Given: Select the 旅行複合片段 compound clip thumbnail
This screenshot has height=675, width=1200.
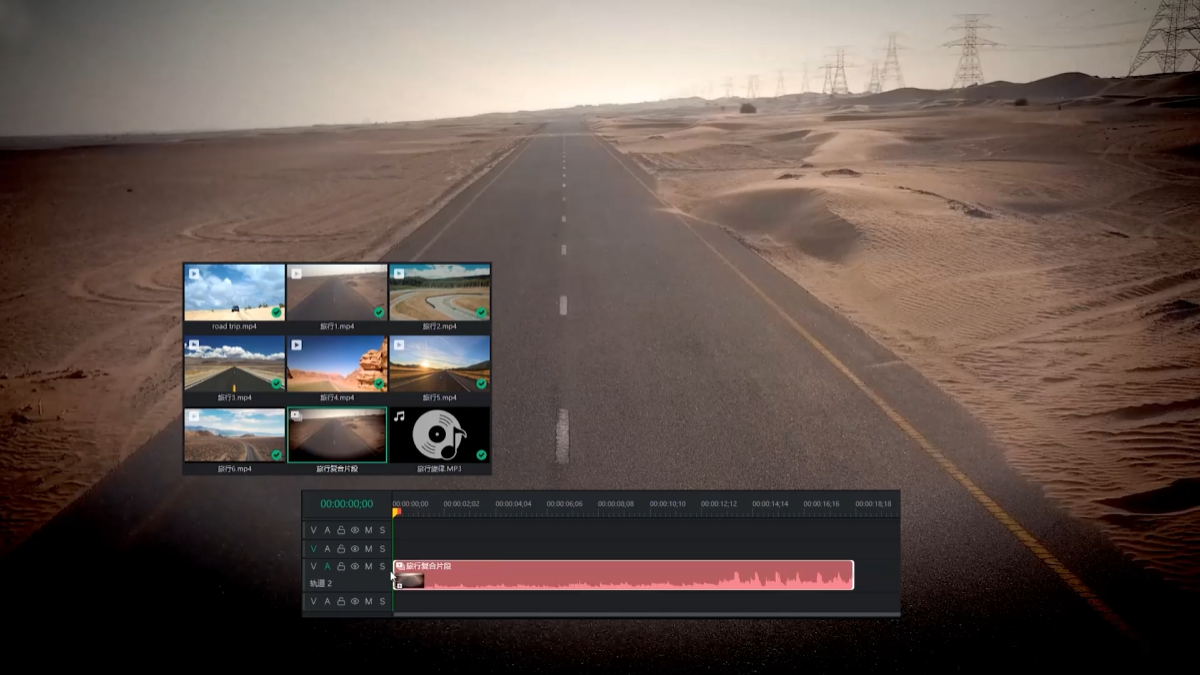Looking at the screenshot, I should pos(337,435).
